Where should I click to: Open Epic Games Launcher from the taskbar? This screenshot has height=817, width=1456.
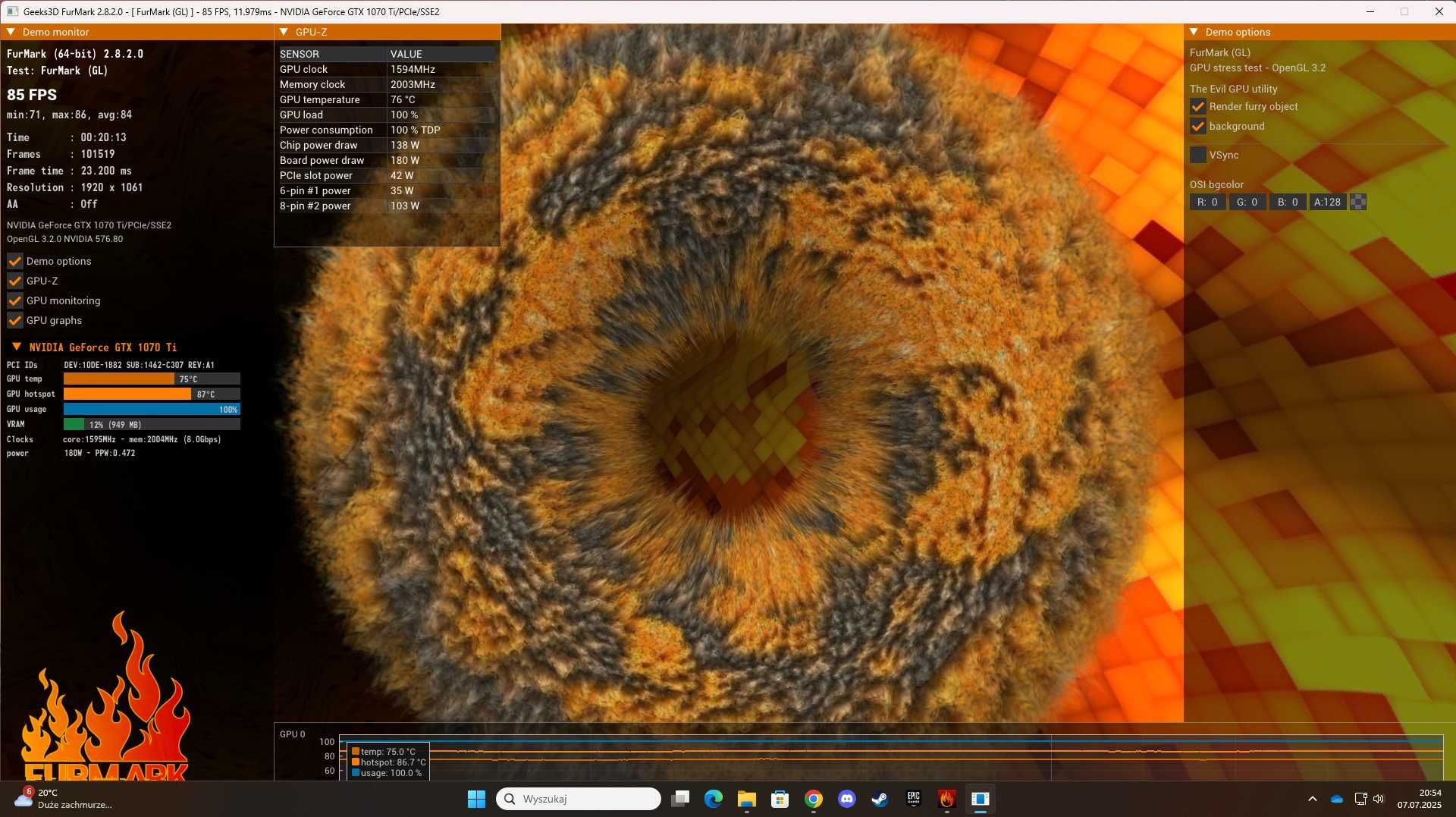pyautogui.click(x=914, y=799)
